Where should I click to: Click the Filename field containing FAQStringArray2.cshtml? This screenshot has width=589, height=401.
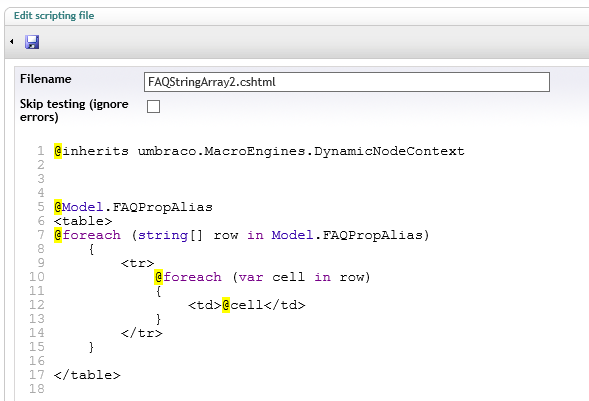click(x=347, y=82)
